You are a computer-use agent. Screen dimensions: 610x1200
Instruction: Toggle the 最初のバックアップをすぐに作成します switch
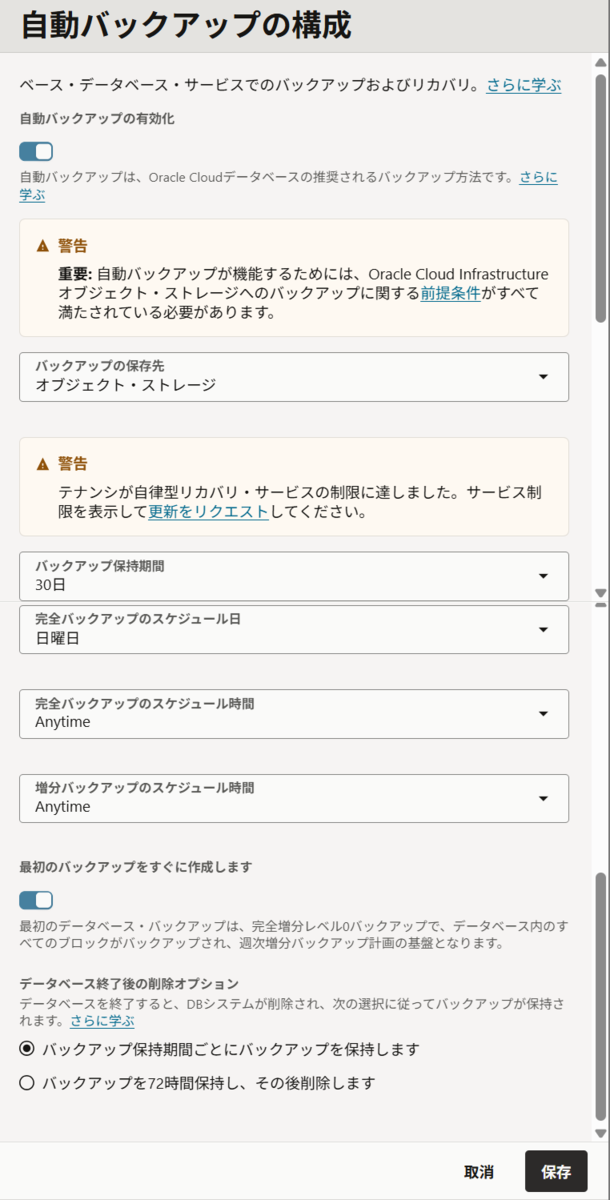coord(36,900)
